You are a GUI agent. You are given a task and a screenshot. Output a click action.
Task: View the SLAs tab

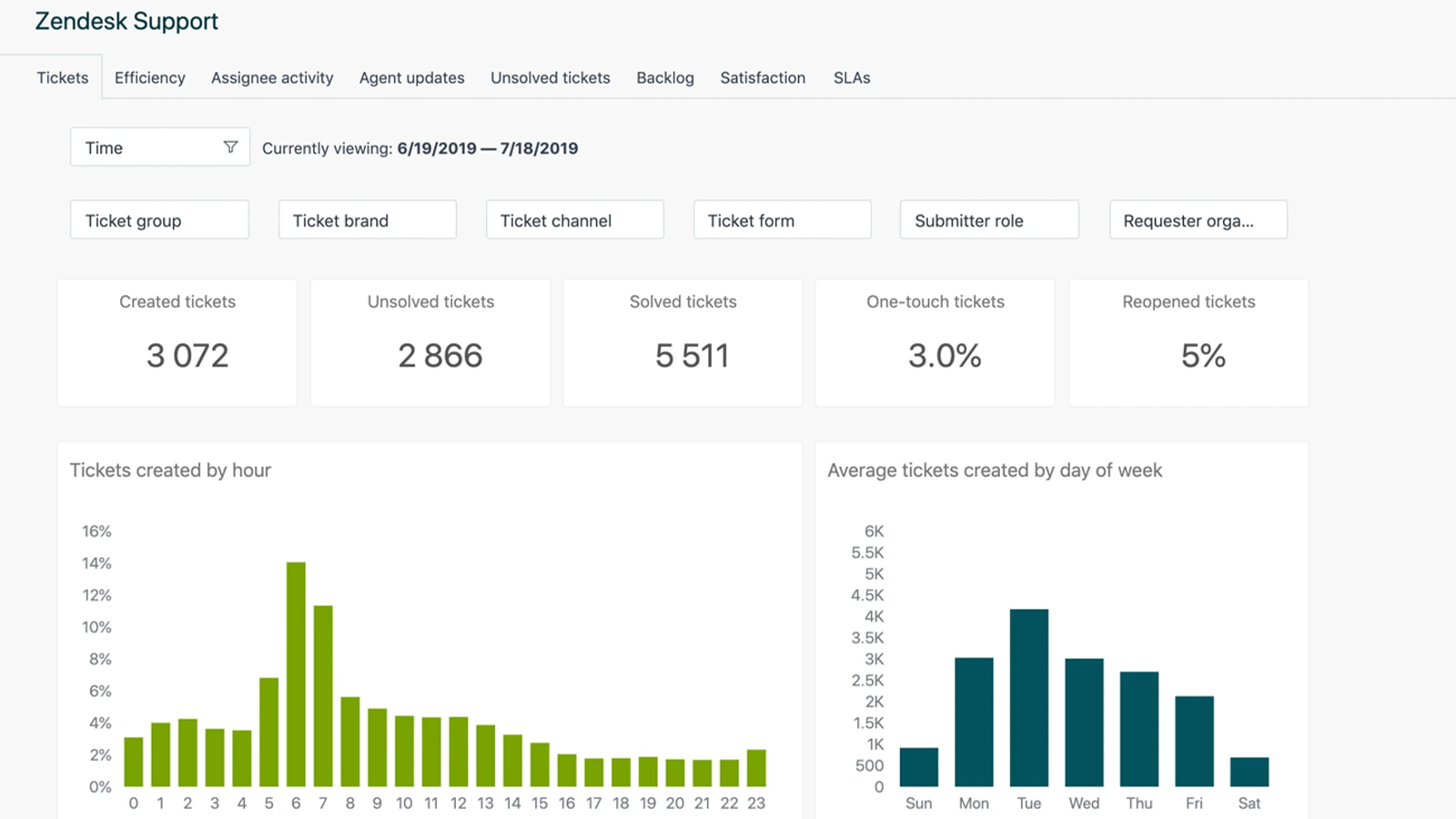point(852,77)
